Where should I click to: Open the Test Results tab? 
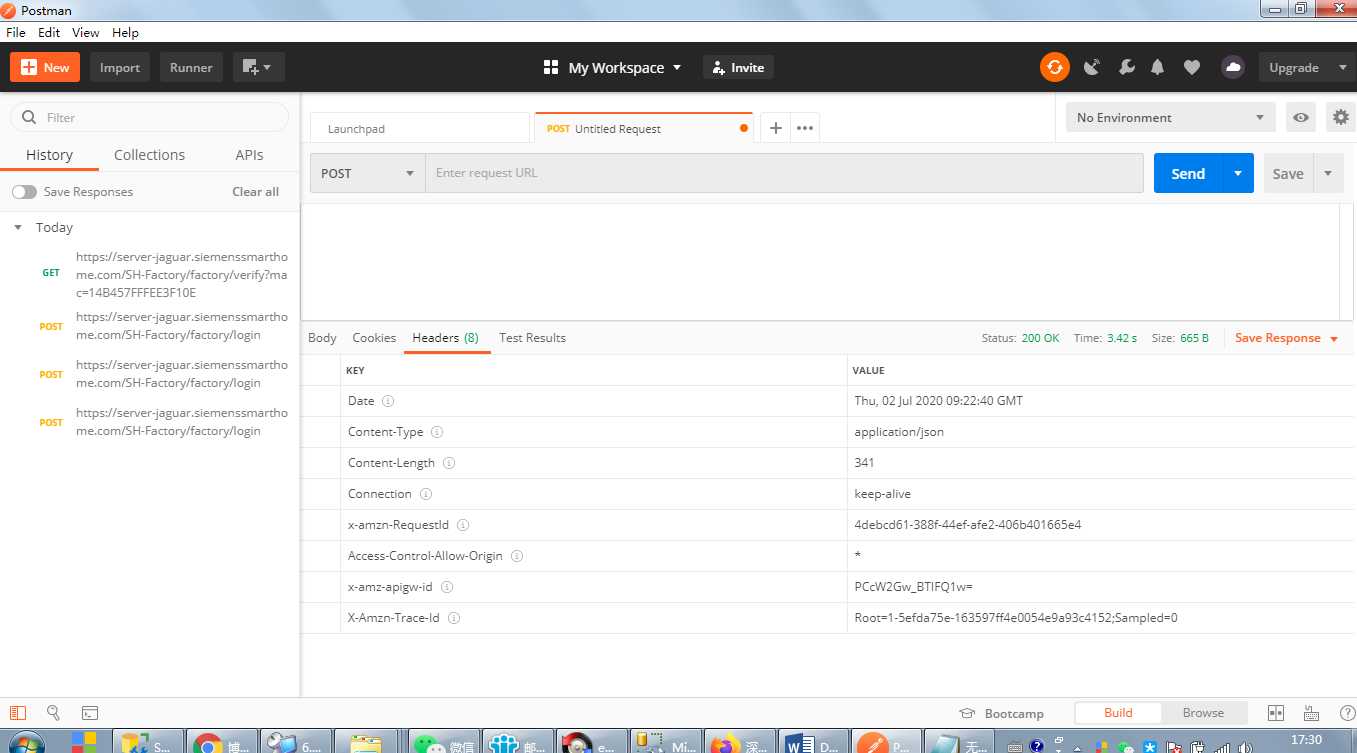pos(532,338)
